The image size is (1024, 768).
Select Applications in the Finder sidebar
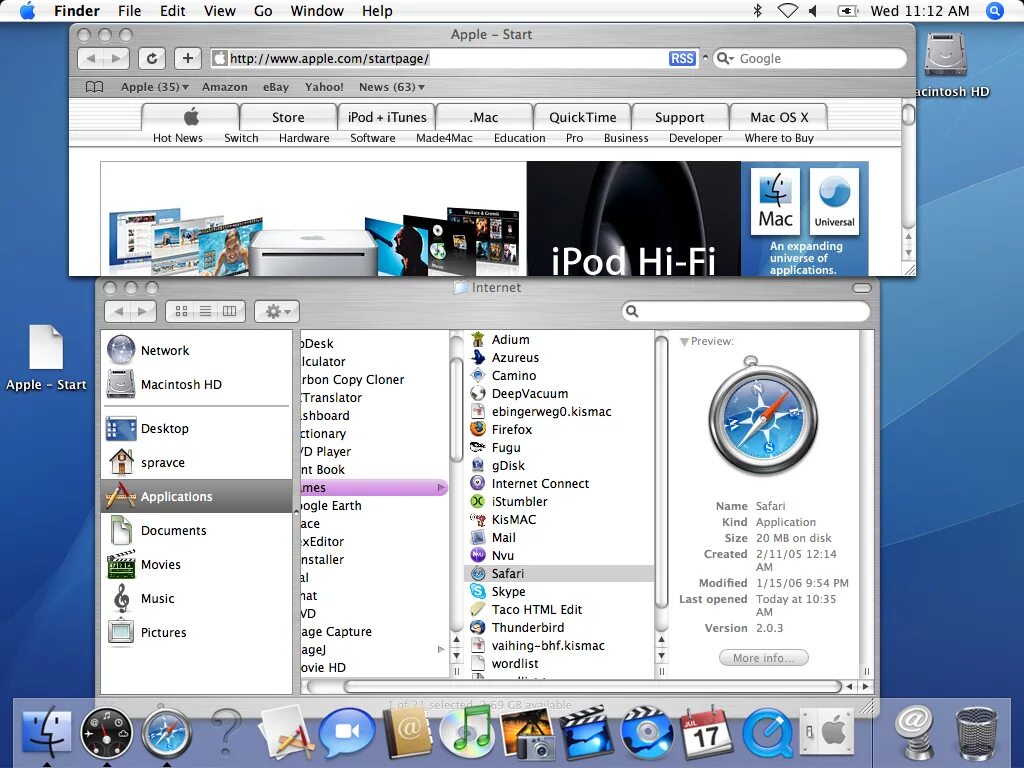176,496
